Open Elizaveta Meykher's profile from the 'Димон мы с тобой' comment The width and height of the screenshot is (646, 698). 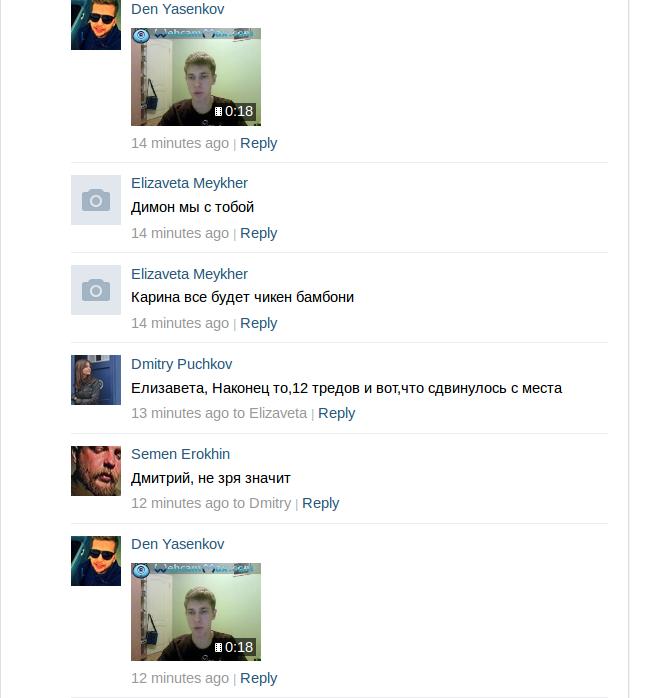[x=189, y=183]
